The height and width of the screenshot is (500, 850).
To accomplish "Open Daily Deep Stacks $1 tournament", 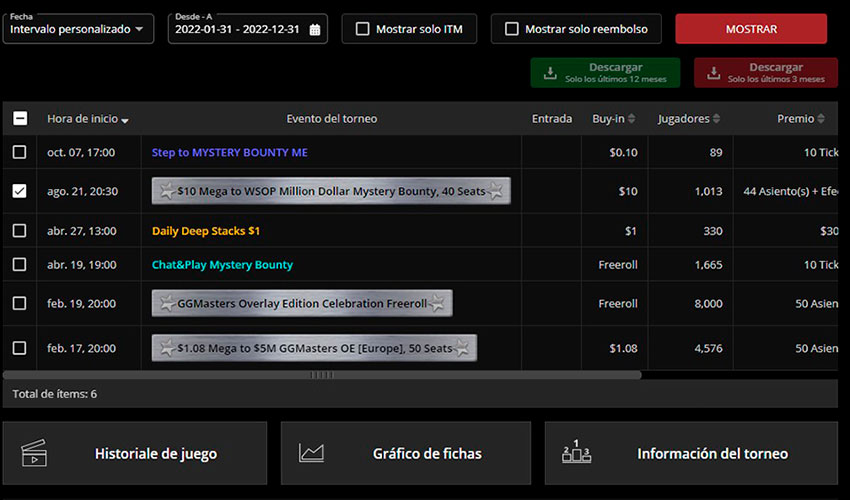I will click(x=205, y=231).
